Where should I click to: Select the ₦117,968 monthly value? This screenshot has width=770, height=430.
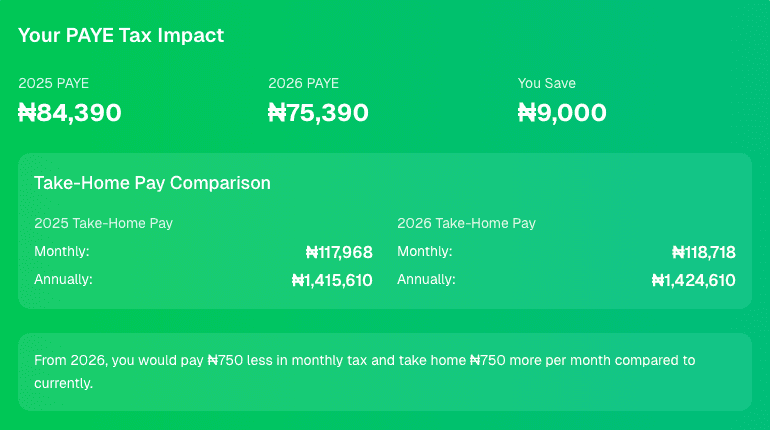pos(339,252)
